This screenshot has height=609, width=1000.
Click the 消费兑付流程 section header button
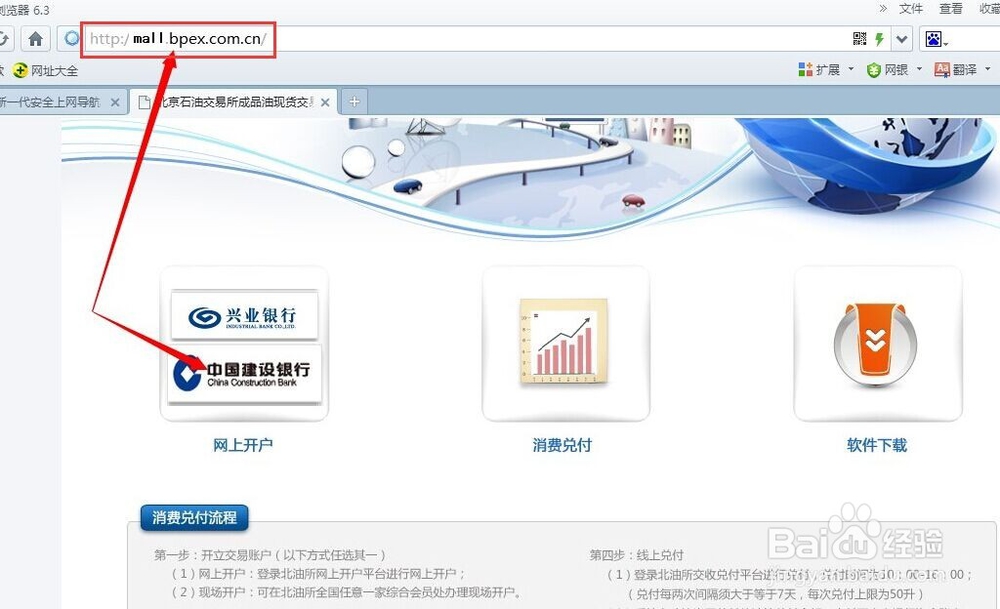click(x=195, y=517)
